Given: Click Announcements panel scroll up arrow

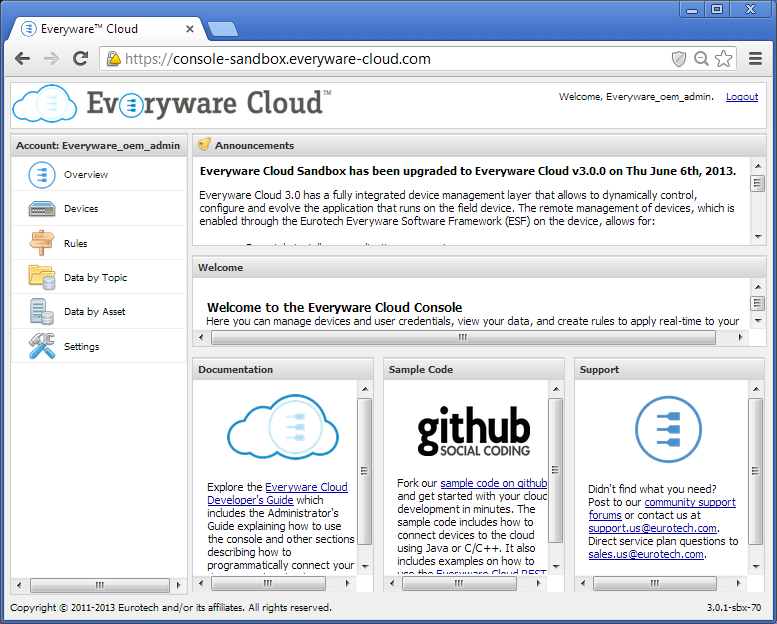Looking at the screenshot, I should pyautogui.click(x=758, y=166).
